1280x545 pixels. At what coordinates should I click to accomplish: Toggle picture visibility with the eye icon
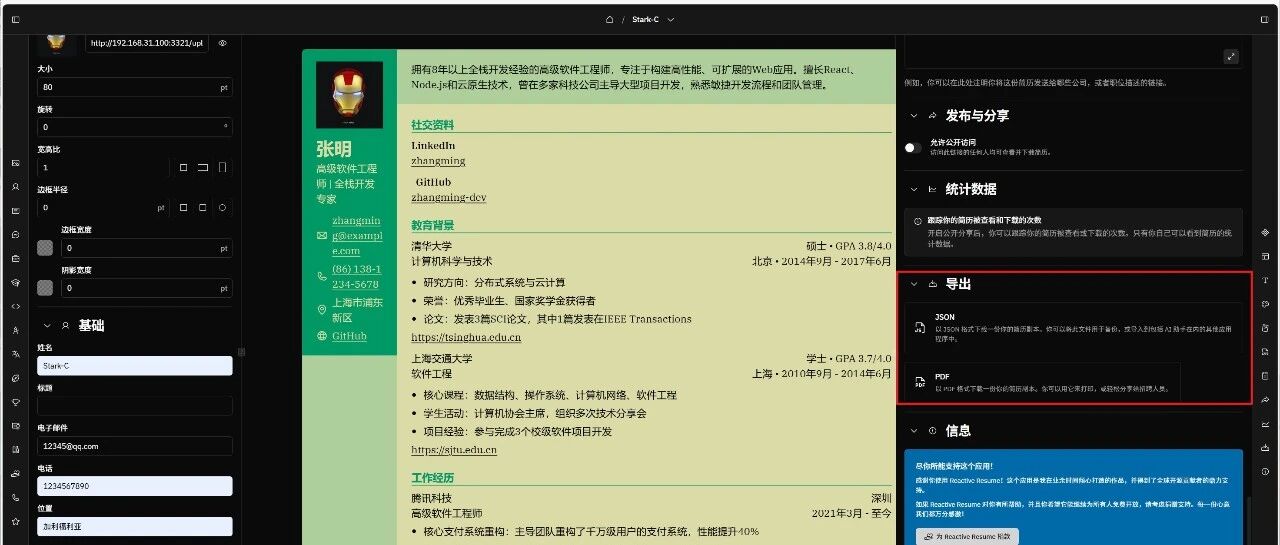click(223, 43)
